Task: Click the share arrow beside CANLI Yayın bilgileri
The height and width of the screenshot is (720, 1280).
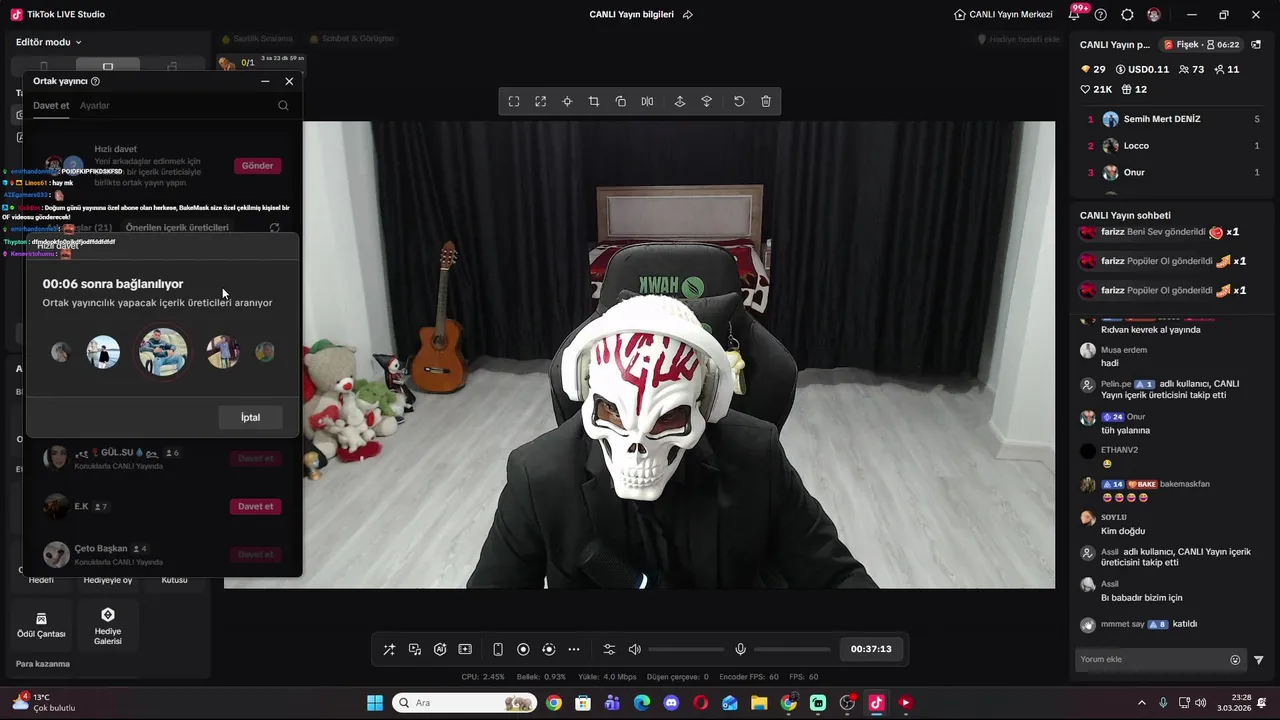Action: (687, 15)
